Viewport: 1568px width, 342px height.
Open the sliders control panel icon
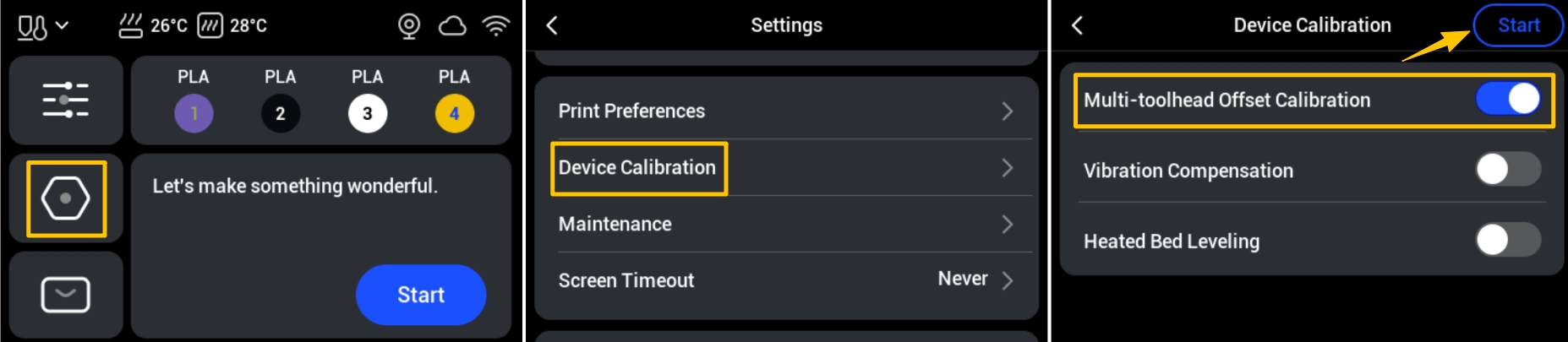[x=66, y=100]
